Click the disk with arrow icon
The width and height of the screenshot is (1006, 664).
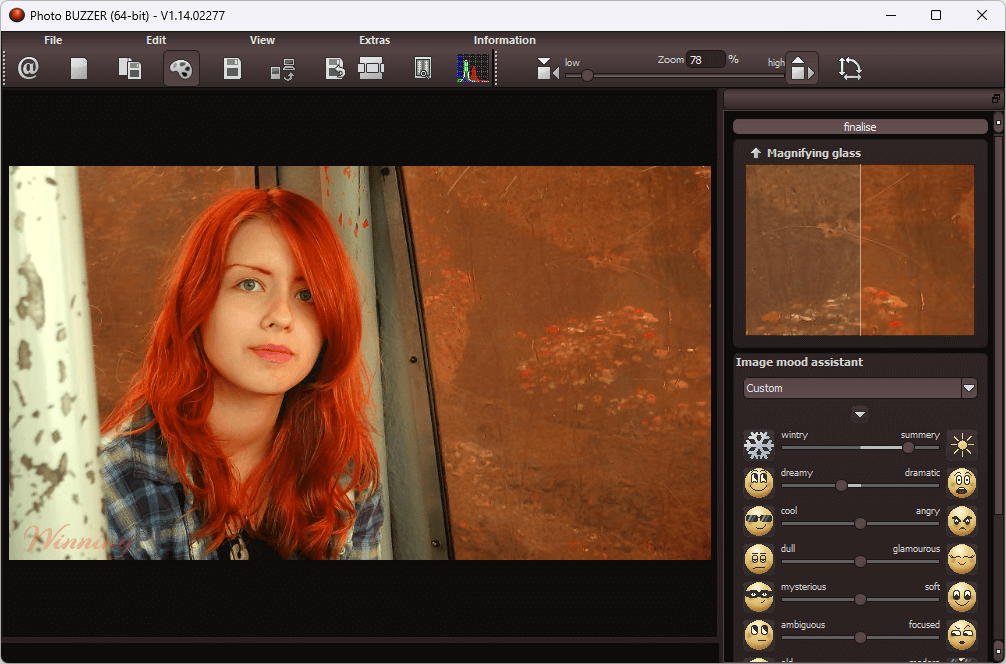click(x=335, y=68)
